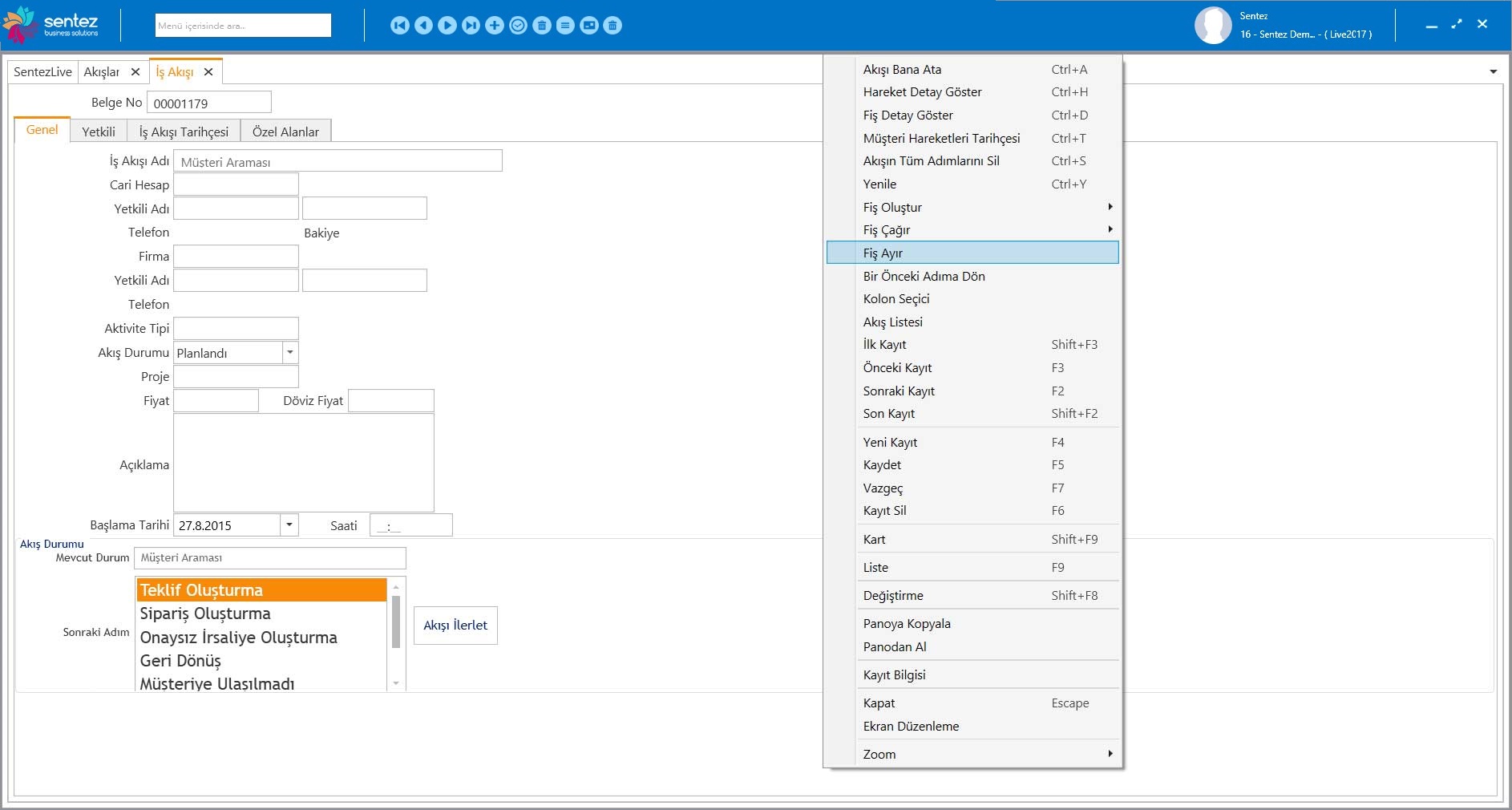Click trash icon beside the checkmark icon
1512x810 pixels.
click(542, 26)
